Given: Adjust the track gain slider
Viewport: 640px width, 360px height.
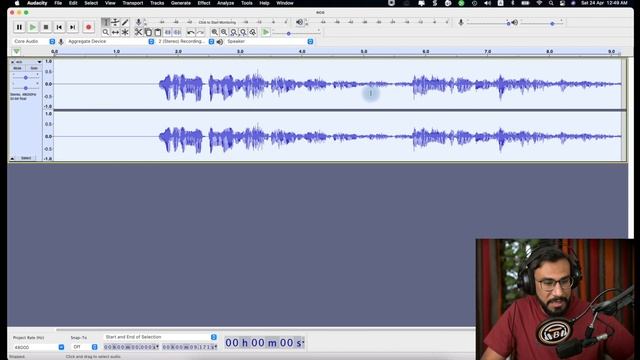Looking at the screenshot, I should [26, 78].
